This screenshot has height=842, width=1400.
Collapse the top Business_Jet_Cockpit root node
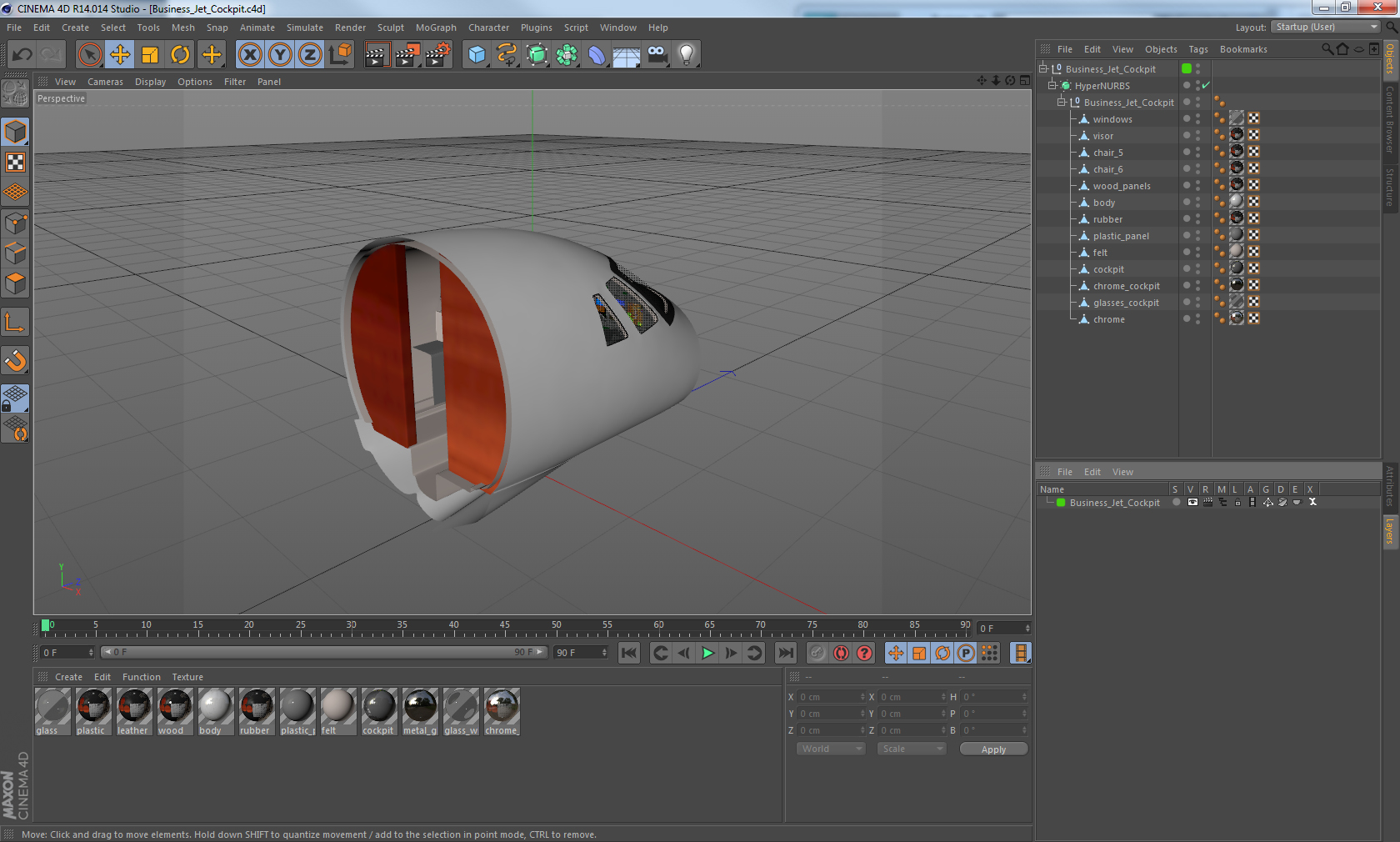pos(1042,69)
